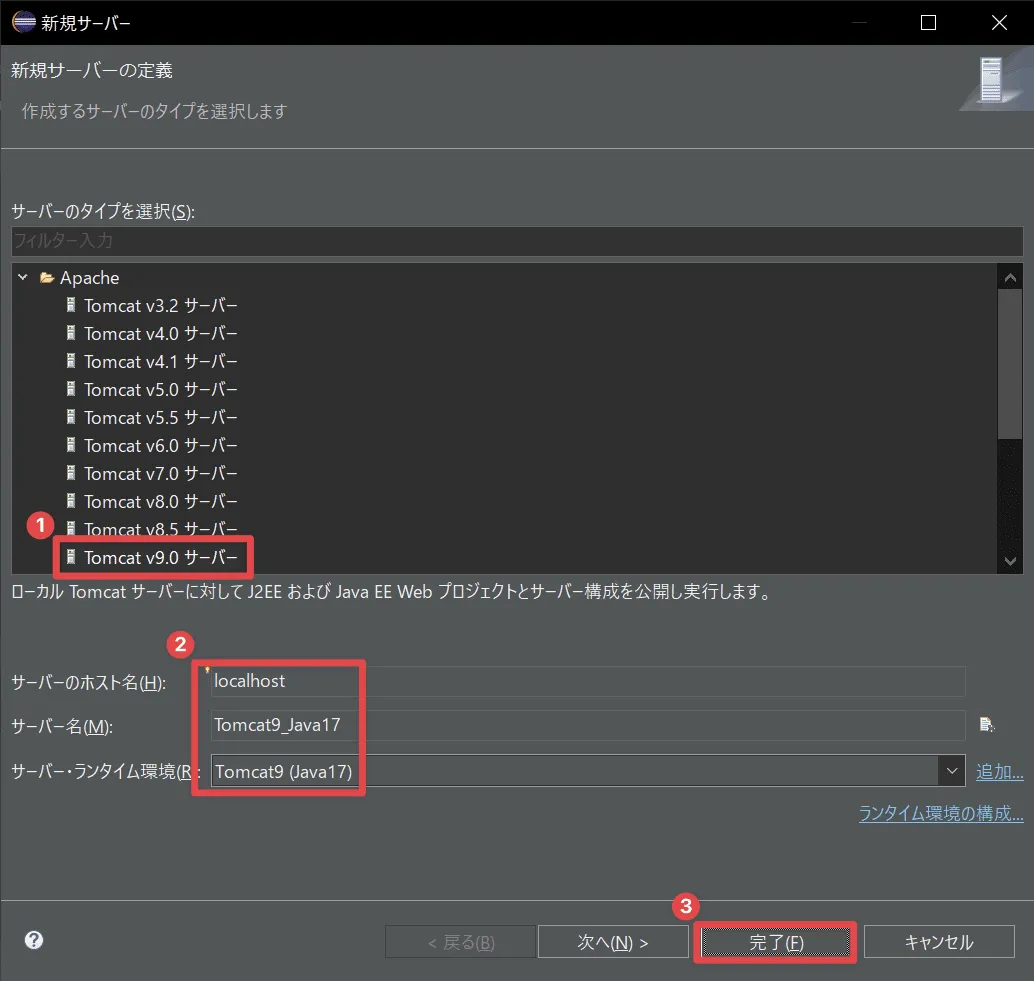Click the server list scrollbar thumb
Image resolution: width=1034 pixels, height=981 pixels.
[1010, 365]
